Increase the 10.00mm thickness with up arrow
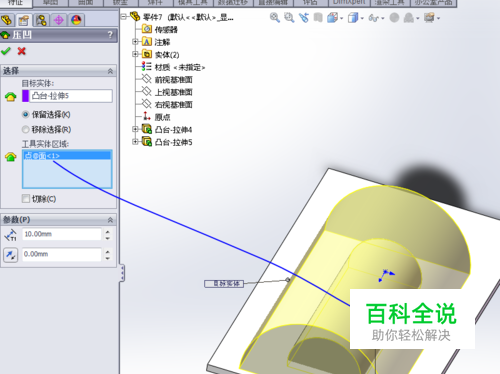This screenshot has height=374, width=500. click(x=107, y=231)
